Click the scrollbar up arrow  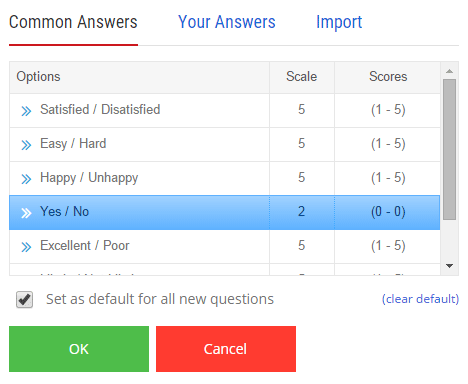449,71
